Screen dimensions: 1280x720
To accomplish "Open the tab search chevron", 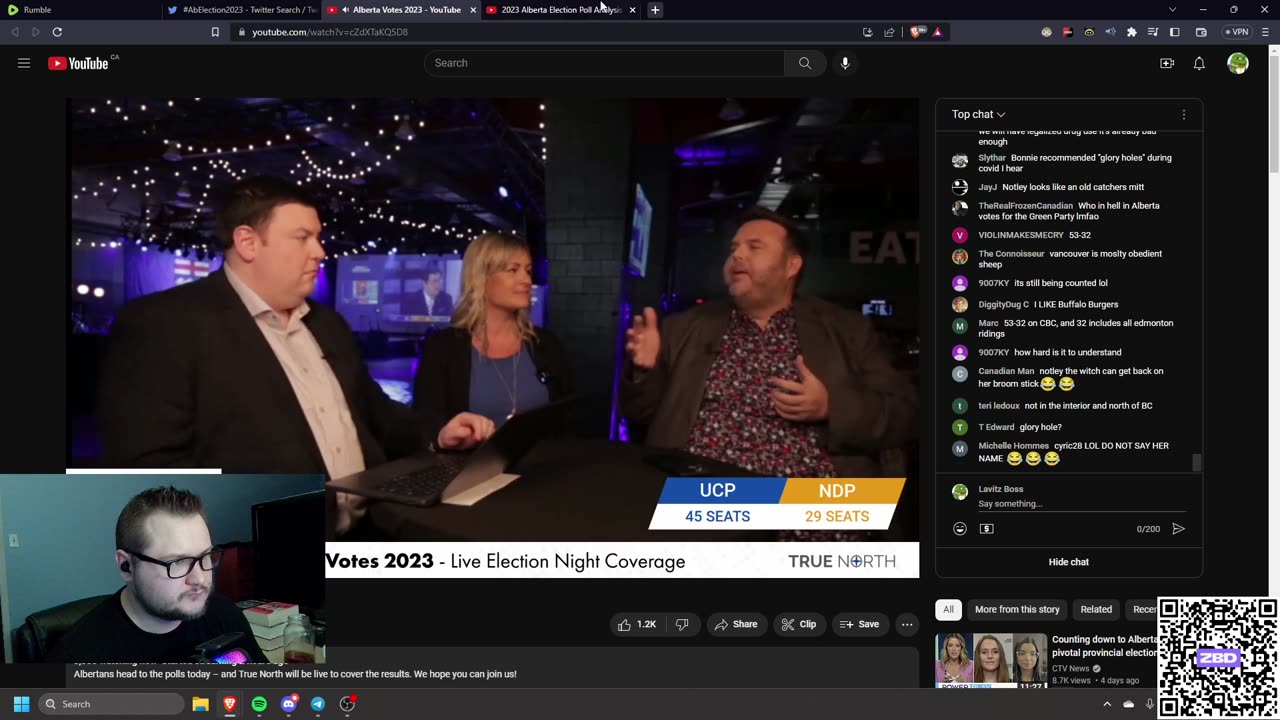I will click(1172, 10).
